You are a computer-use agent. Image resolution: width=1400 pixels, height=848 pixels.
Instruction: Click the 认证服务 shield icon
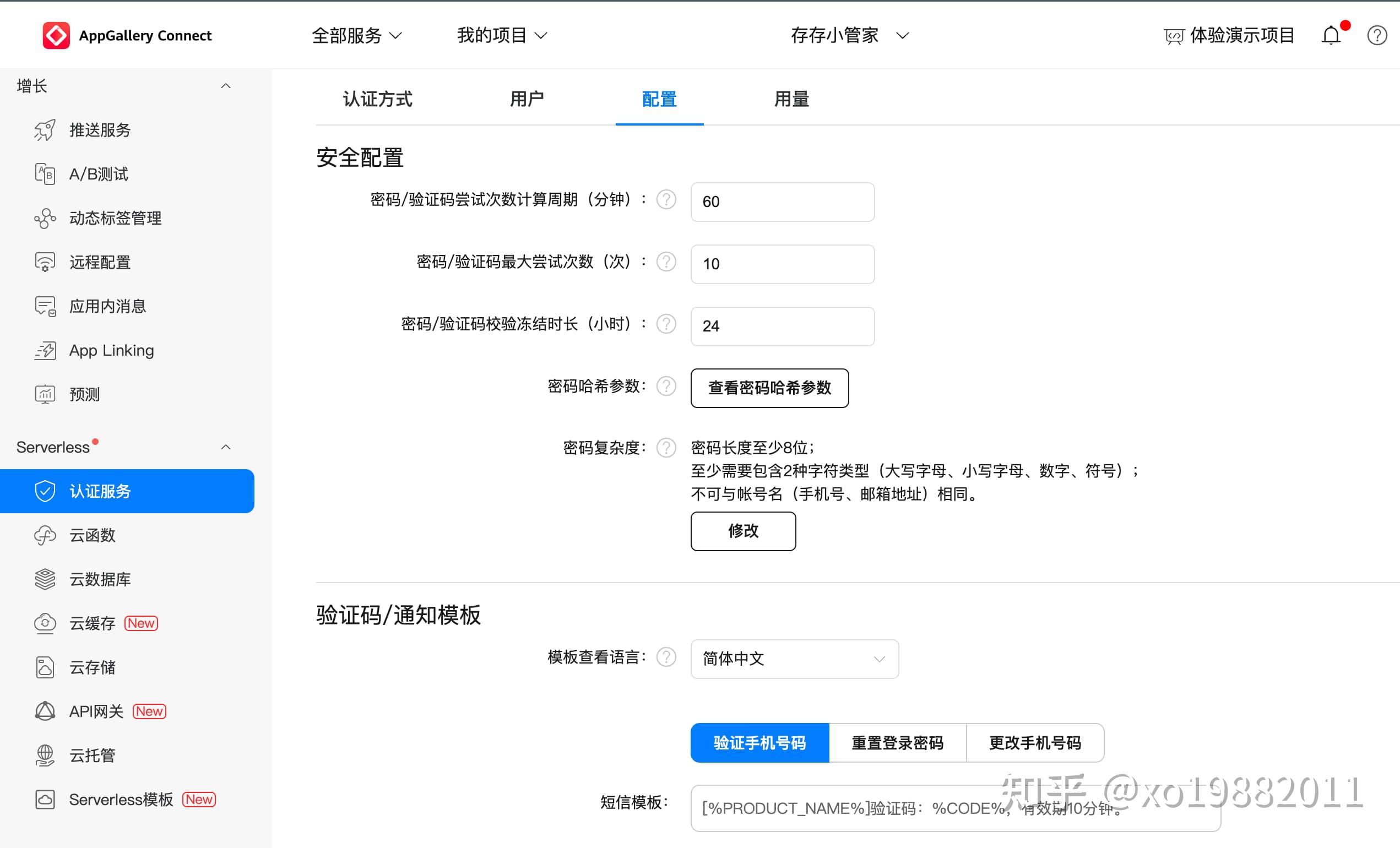pos(45,491)
